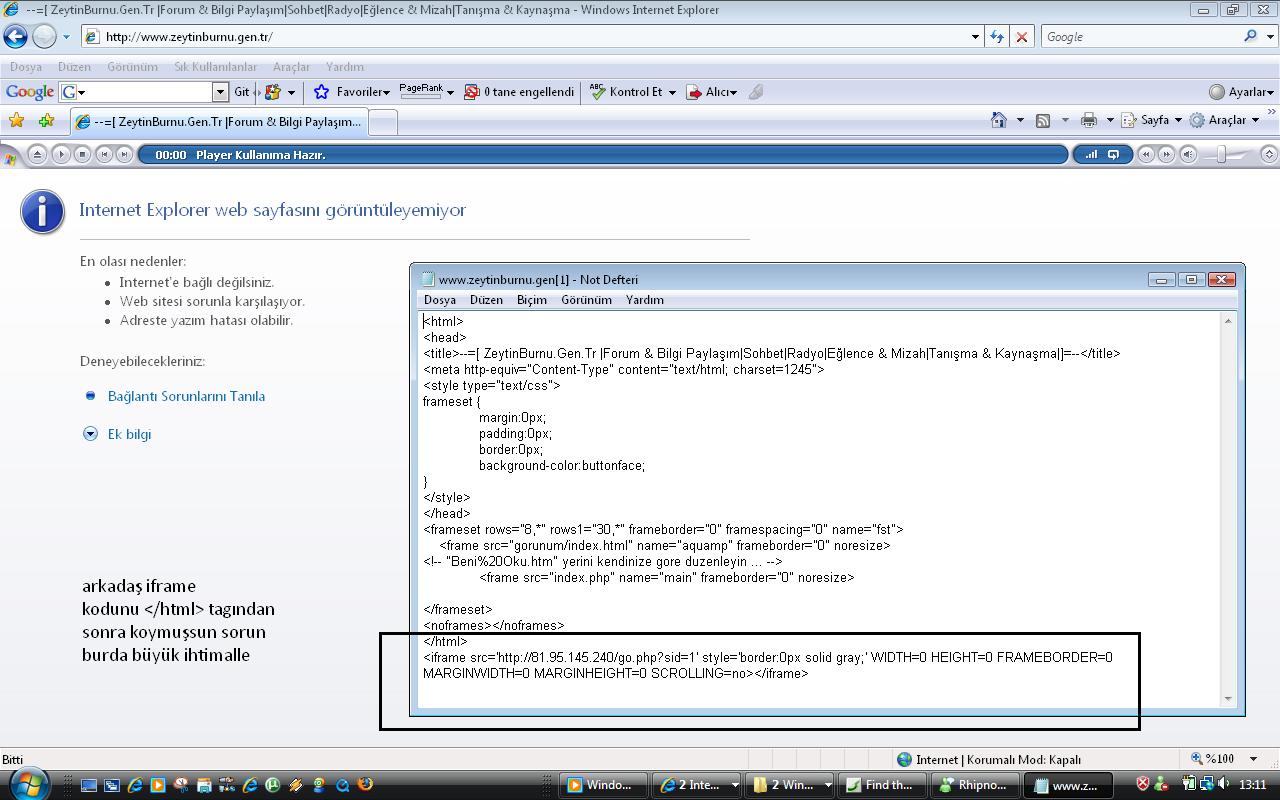The width and height of the screenshot is (1280, 800).
Task: Click the Google search box at top right
Action: pyautogui.click(x=1140, y=37)
